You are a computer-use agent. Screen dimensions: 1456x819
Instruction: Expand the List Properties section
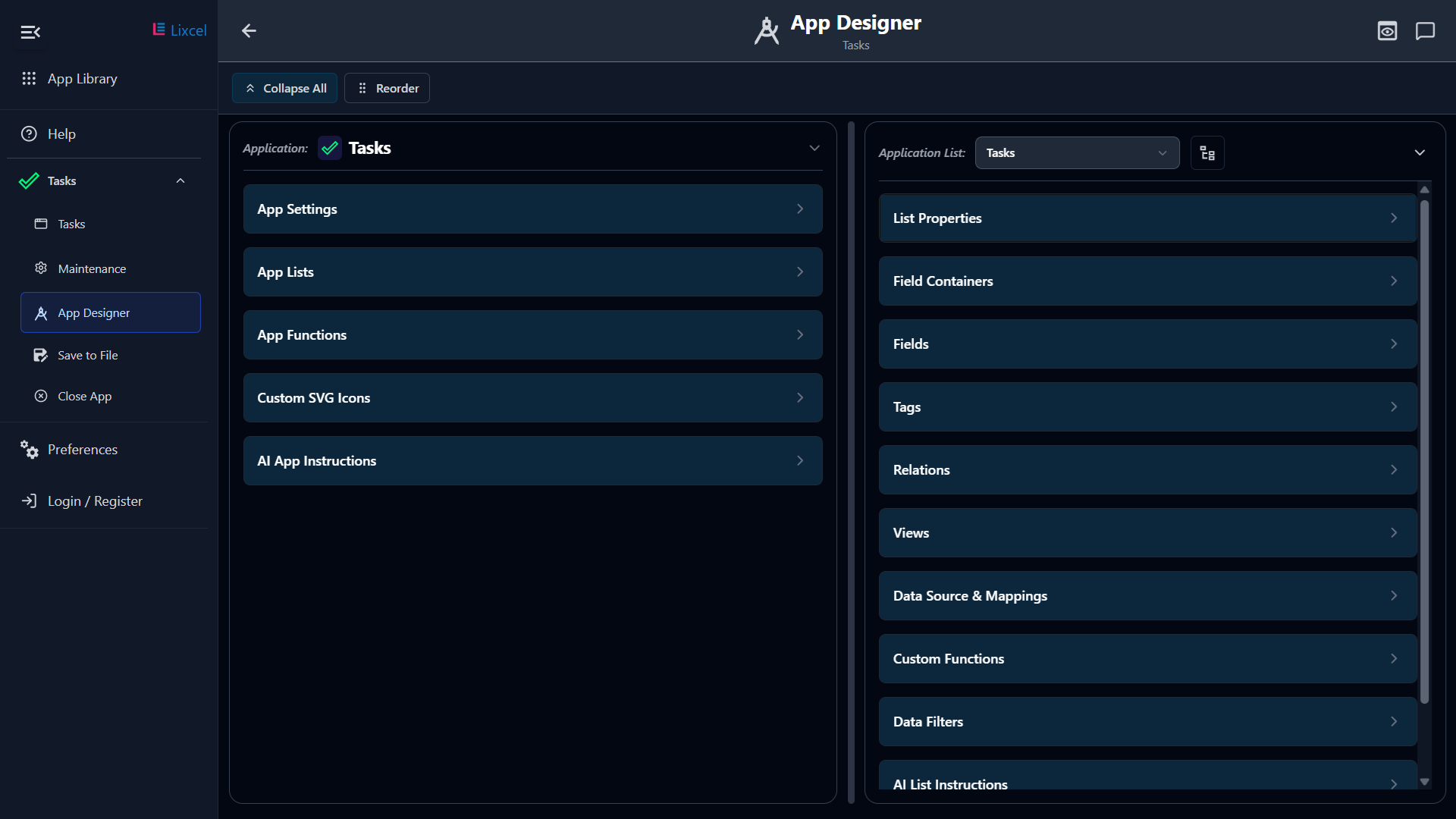click(1147, 218)
